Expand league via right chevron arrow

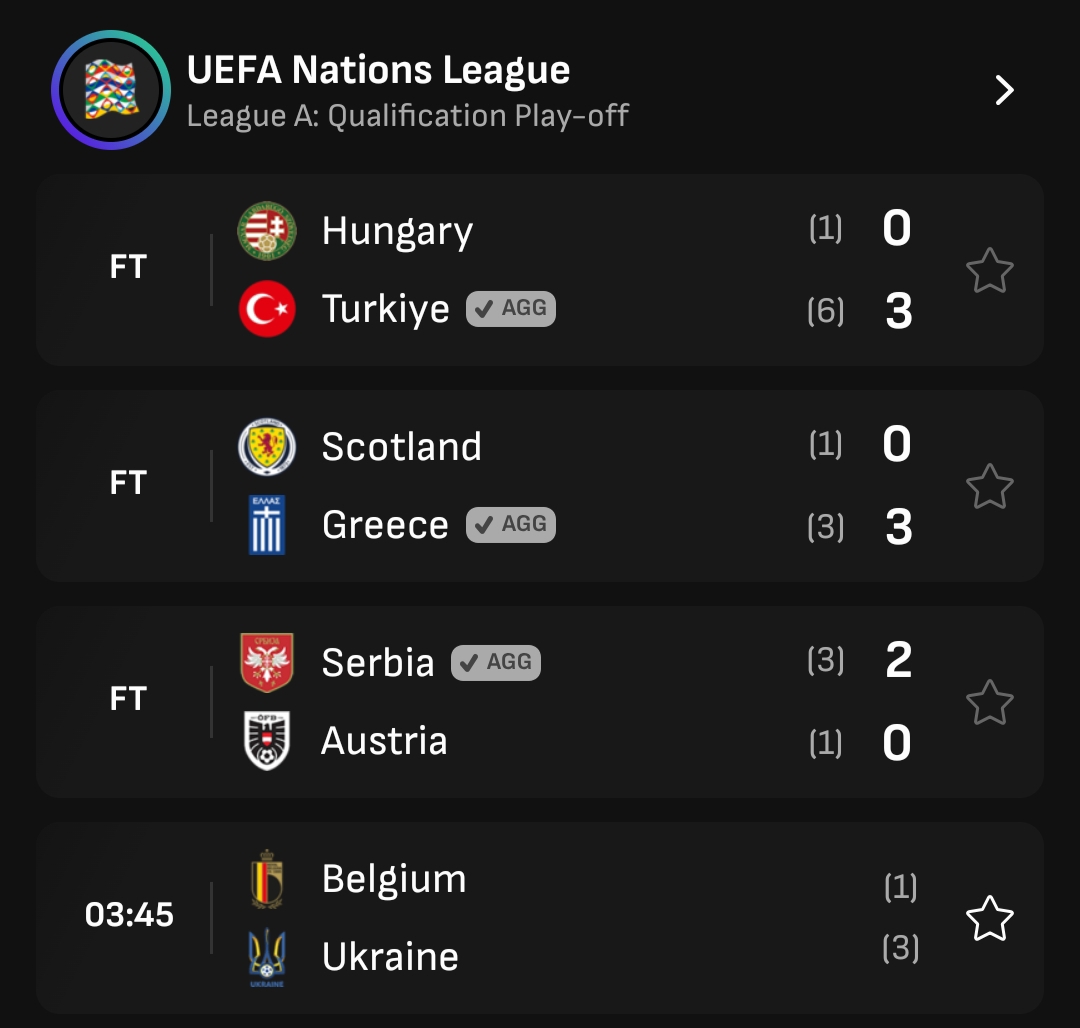[1004, 91]
